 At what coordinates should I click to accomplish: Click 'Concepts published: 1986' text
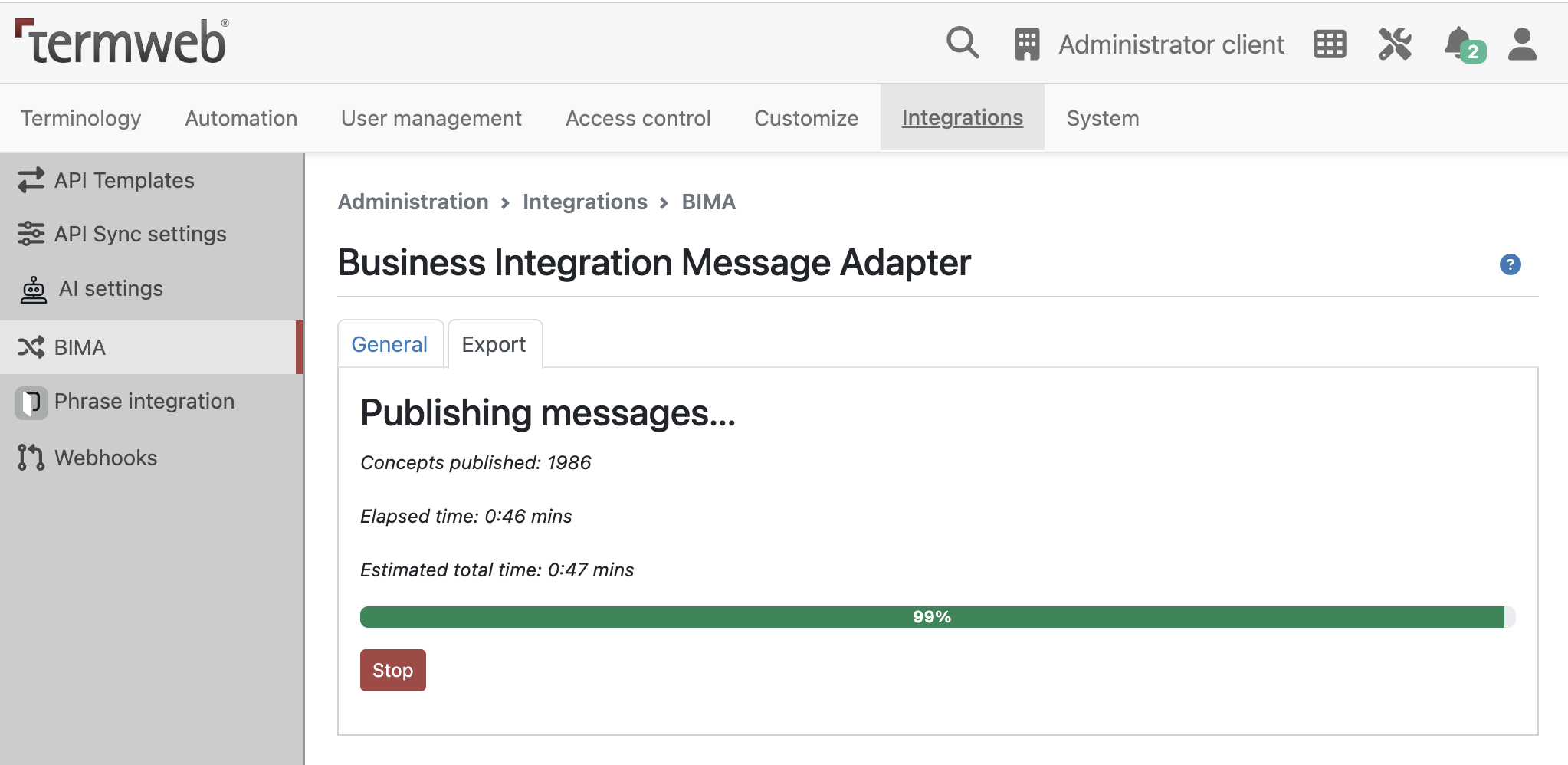tap(476, 462)
